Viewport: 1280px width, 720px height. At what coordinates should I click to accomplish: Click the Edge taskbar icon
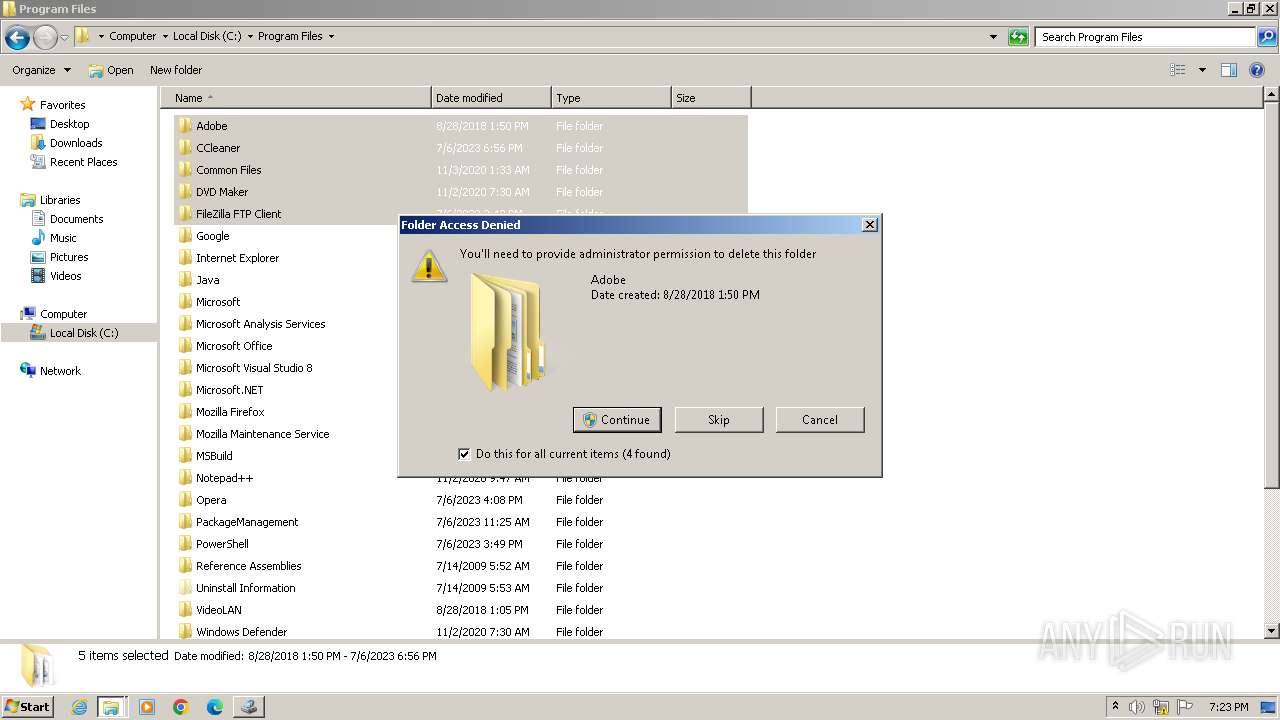click(215, 707)
